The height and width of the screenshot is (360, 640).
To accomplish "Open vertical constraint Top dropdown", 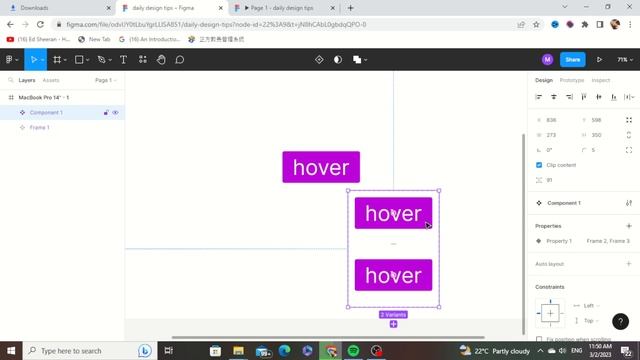I will tap(591, 320).
